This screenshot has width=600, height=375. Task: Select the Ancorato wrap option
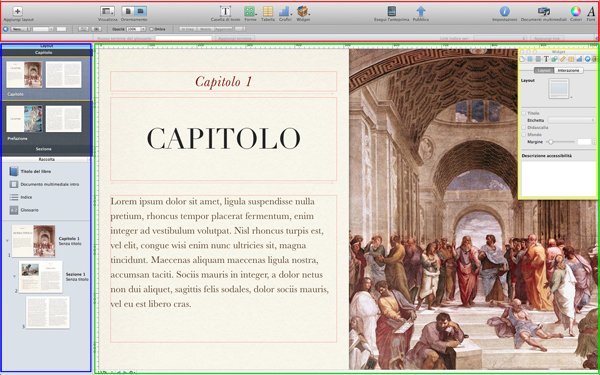pyautogui.click(x=223, y=29)
